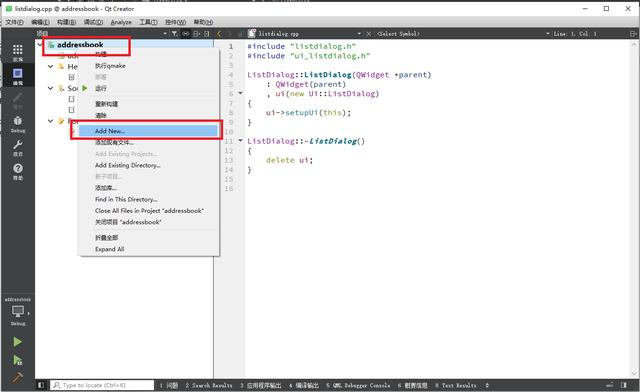Open the project view selector dropdown
This screenshot has height=392, width=640.
(x=165, y=33)
